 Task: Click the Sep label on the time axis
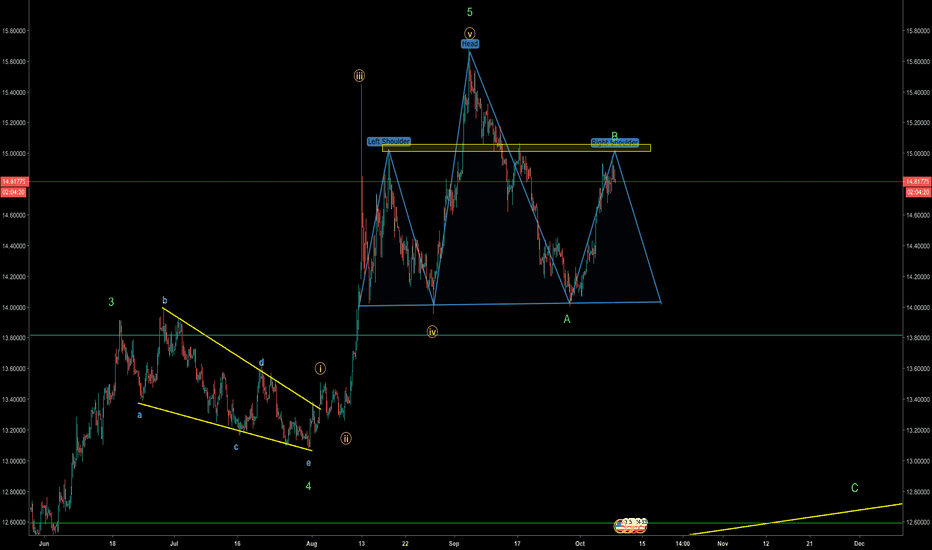pos(454,543)
